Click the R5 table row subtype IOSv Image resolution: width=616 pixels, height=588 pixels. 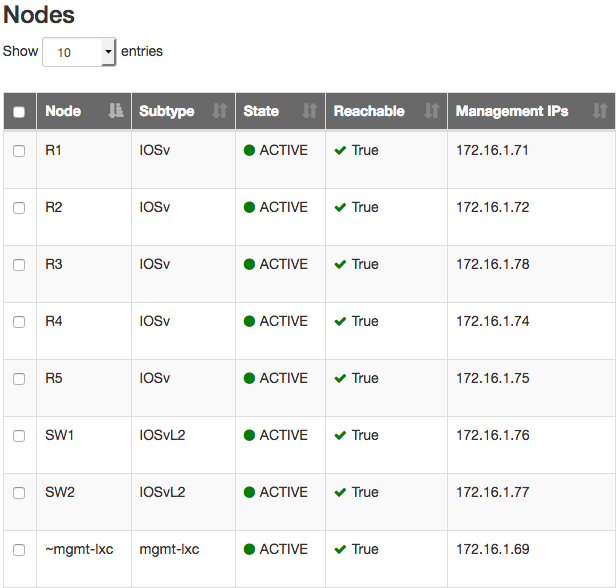[x=155, y=378]
